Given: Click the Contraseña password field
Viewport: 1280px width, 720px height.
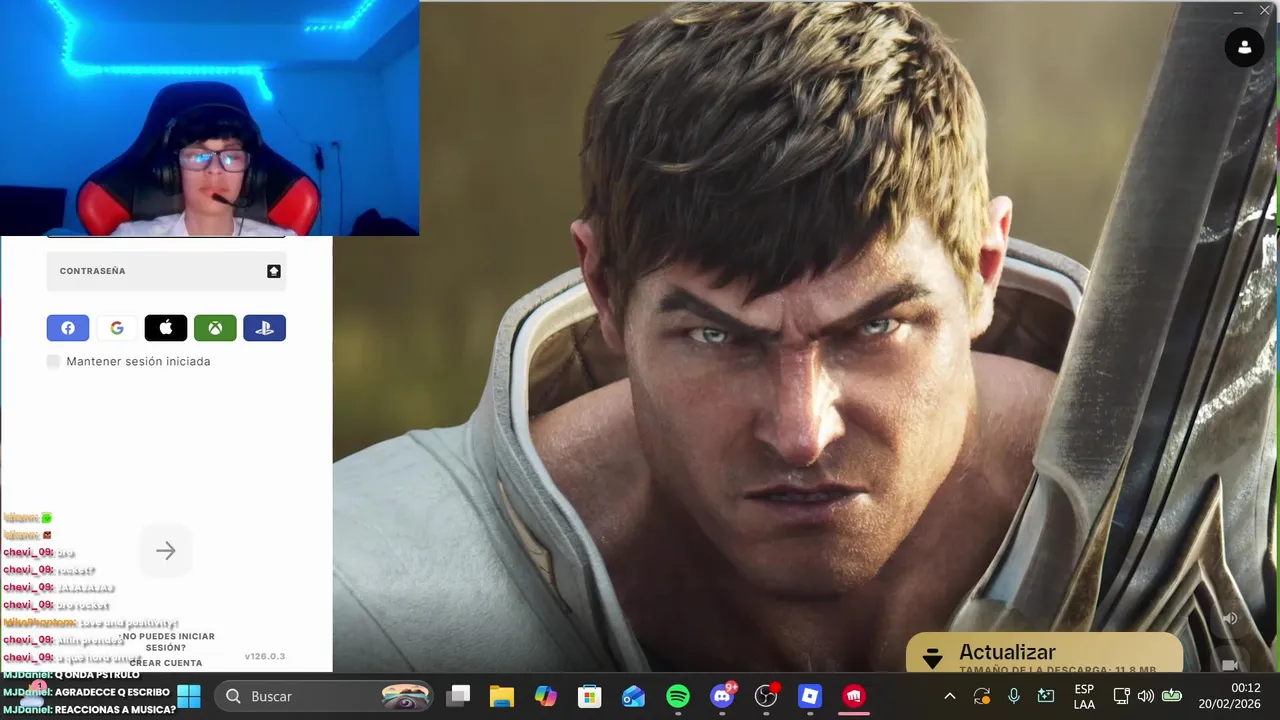Looking at the screenshot, I should pos(166,271).
